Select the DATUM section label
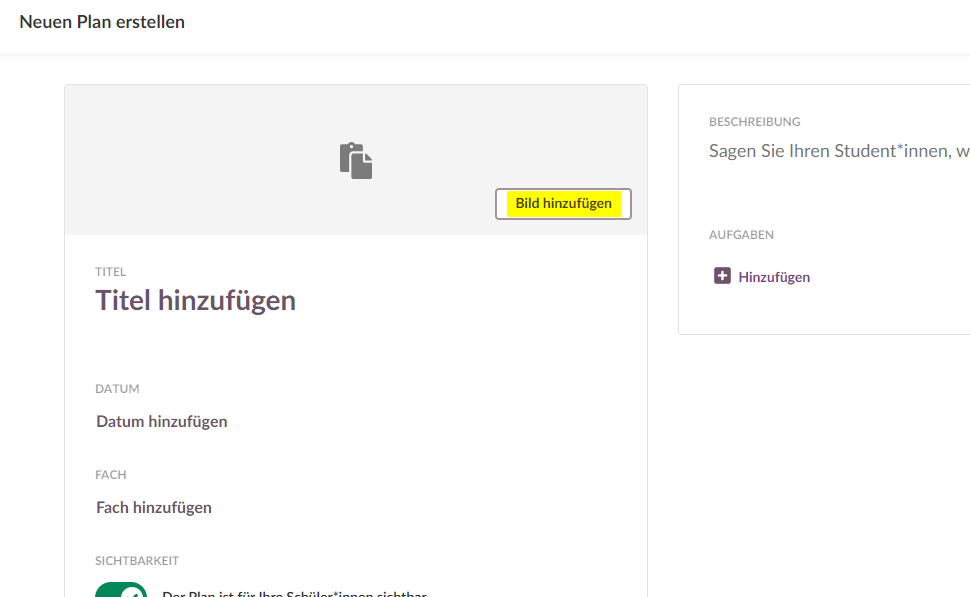Image resolution: width=970 pixels, height=597 pixels. point(117,389)
